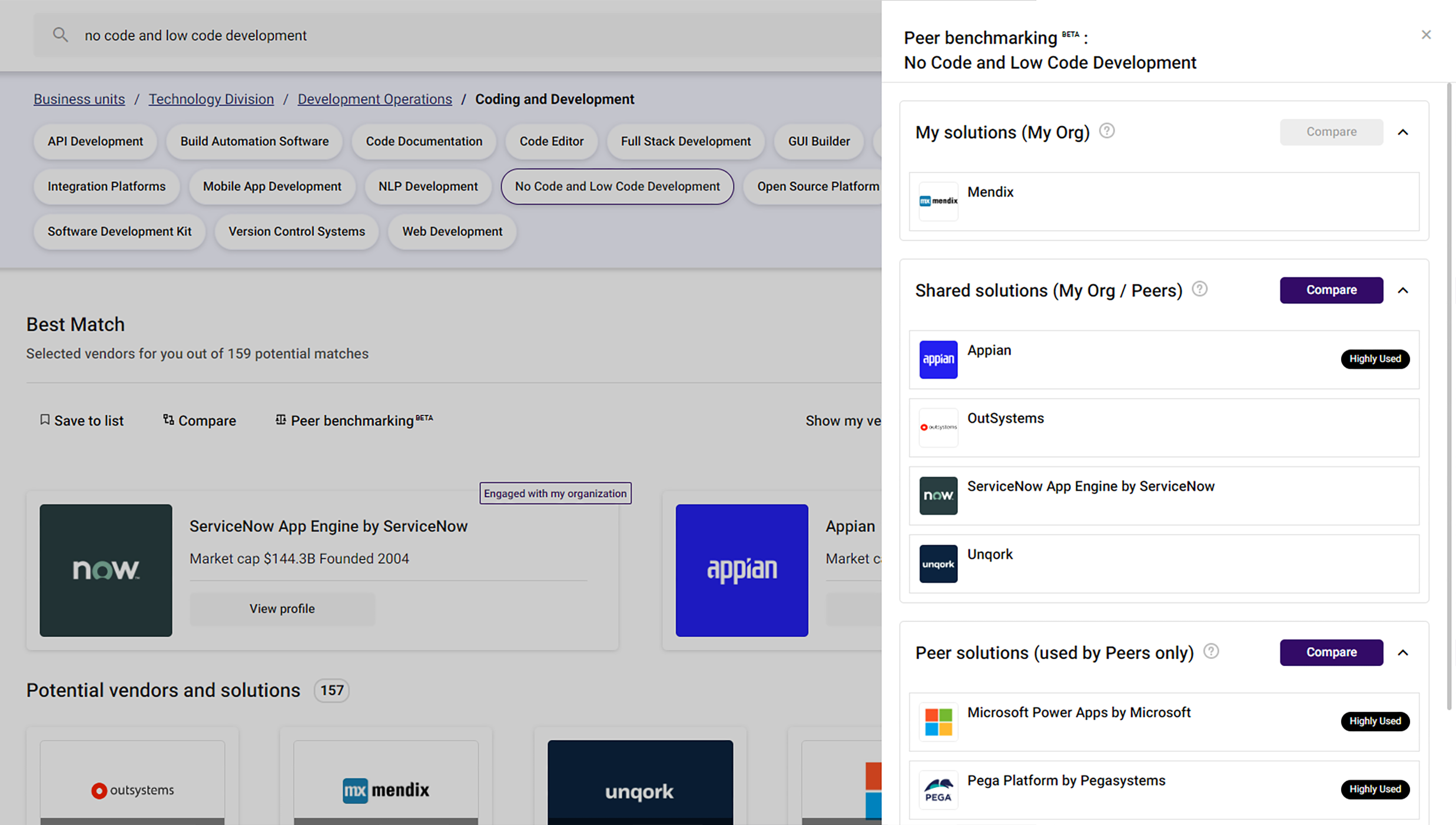Click Pega logo in Peer solutions
This screenshot has height=825, width=1456.
938,790
